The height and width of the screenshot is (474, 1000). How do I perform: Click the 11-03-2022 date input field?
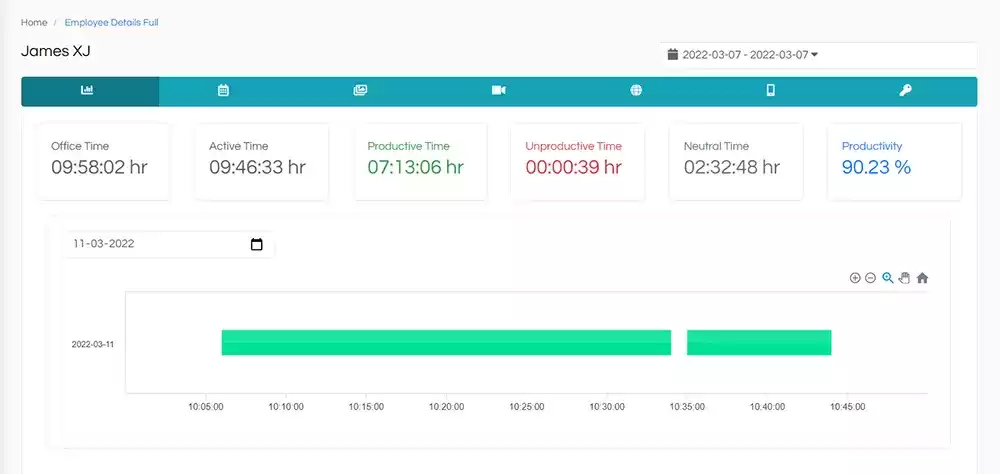tap(170, 244)
